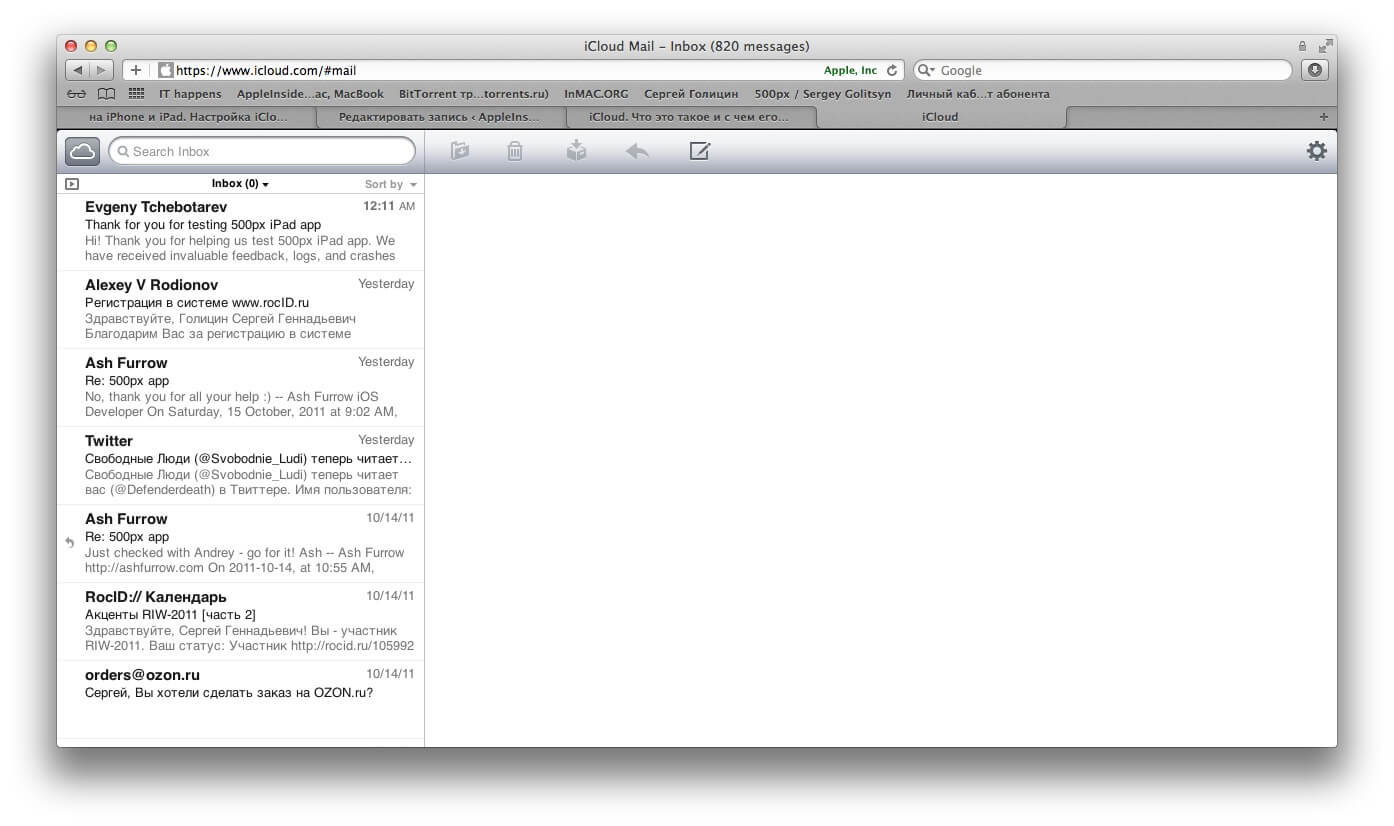
Task: Open the bookmarks book icon
Action: [x=106, y=94]
